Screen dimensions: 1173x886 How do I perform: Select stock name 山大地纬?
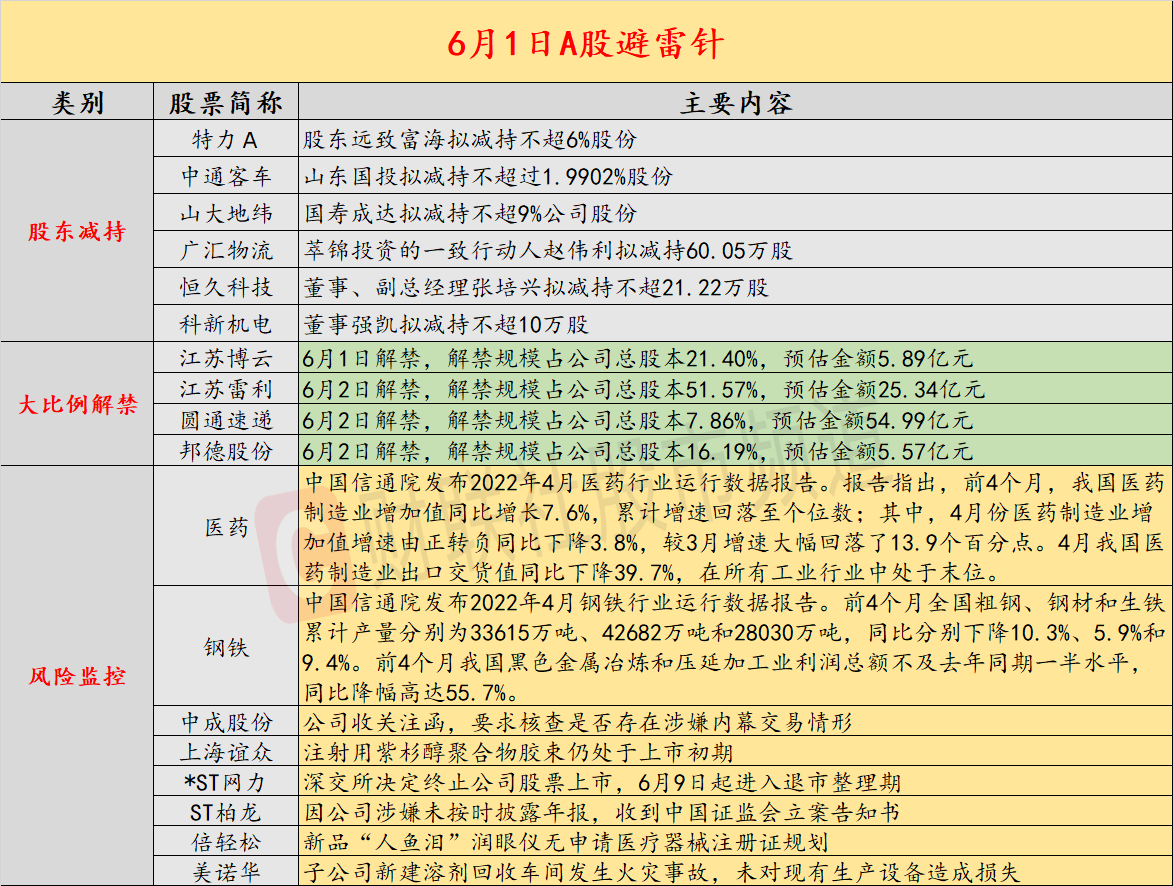click(x=226, y=213)
